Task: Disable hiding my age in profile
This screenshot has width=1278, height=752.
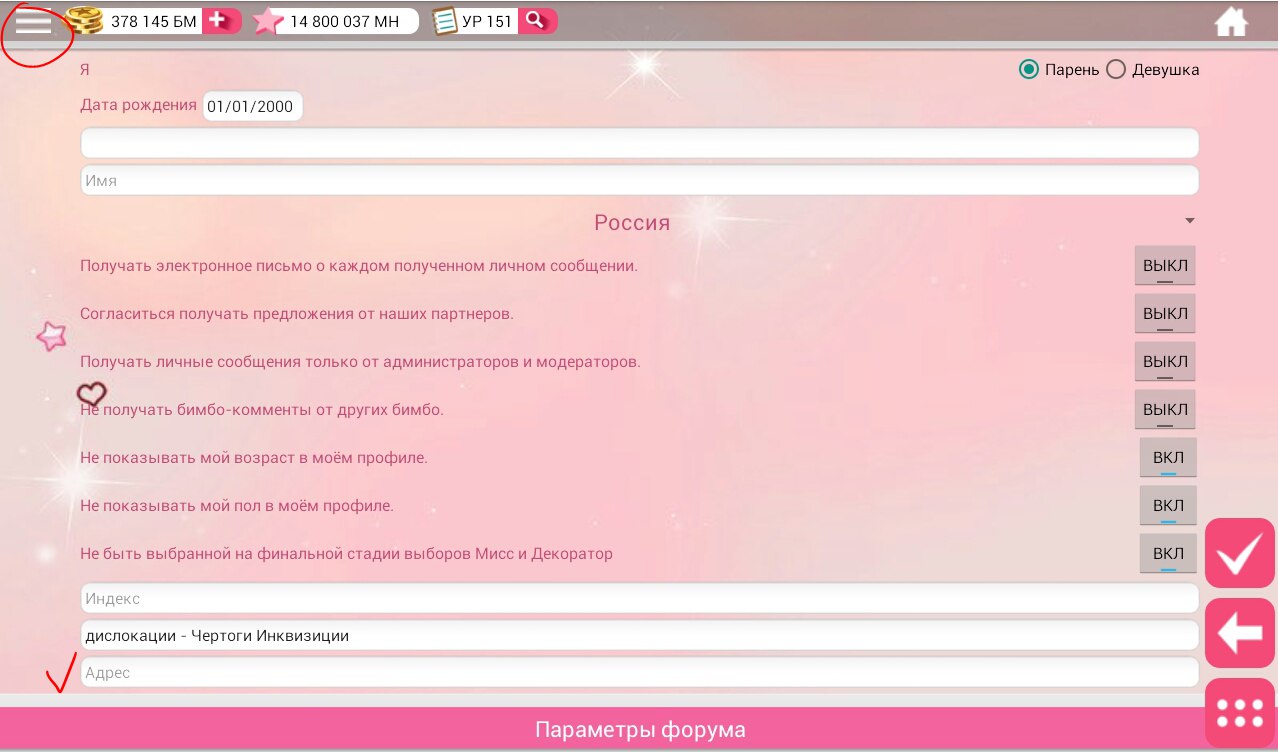Action: coord(1167,458)
